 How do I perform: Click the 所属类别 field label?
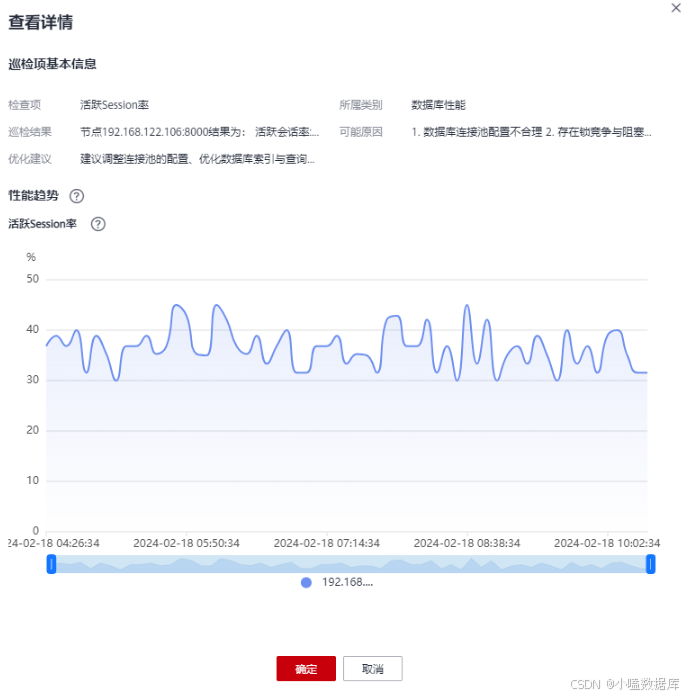(x=361, y=105)
